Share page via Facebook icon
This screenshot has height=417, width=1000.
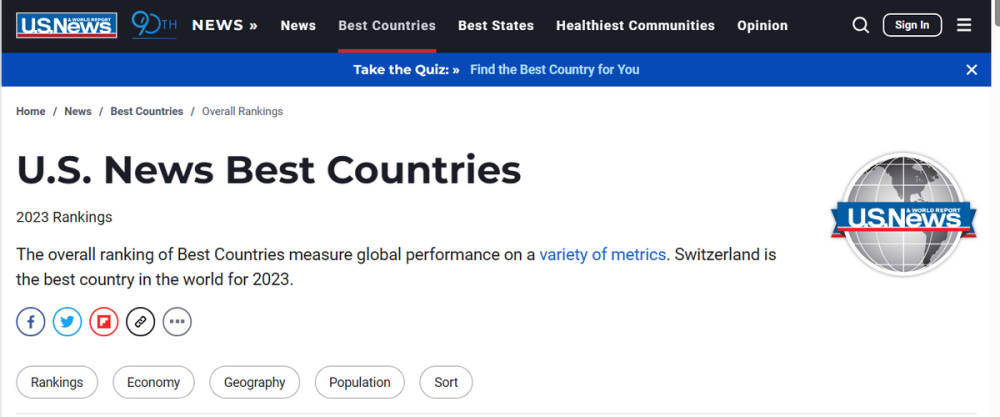[31, 322]
